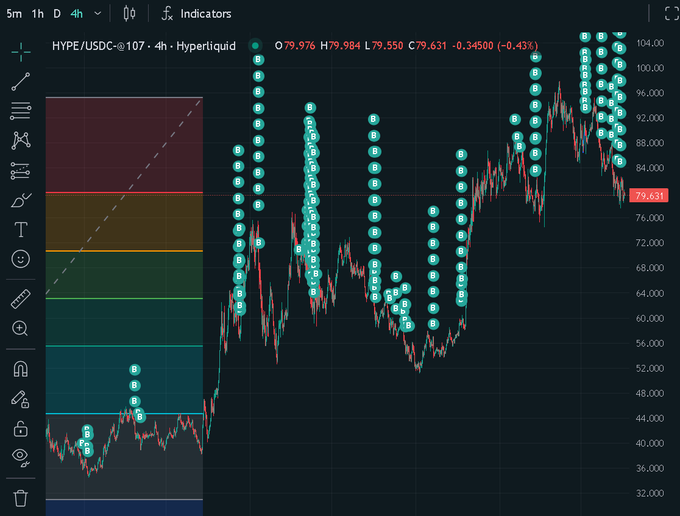Open the Indicators dialog

(x=196, y=14)
